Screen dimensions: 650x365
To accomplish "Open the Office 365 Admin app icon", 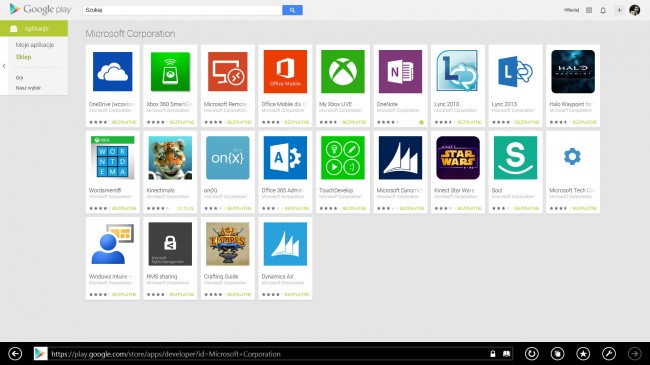I will [x=285, y=158].
